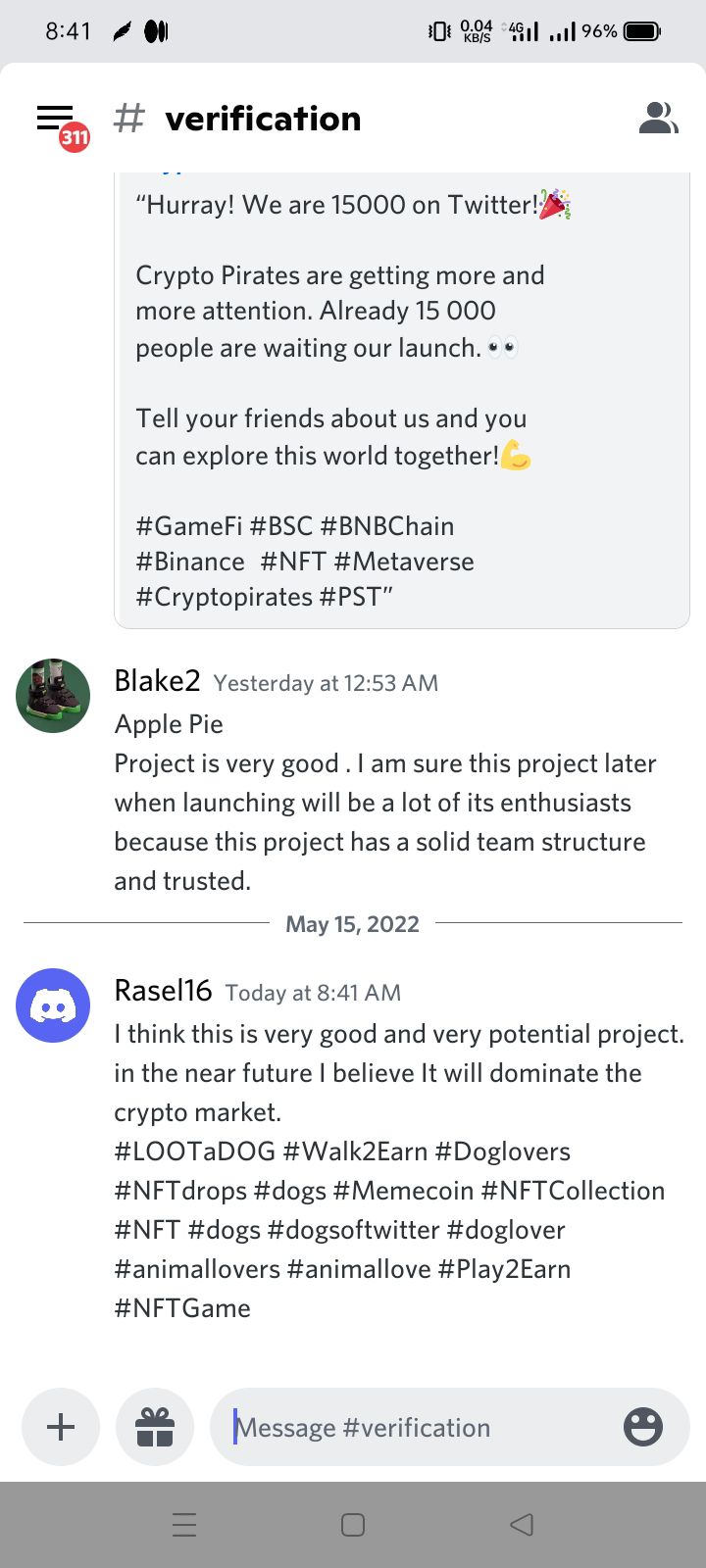
Task: Tap the Android back navigation button
Action: (x=522, y=1524)
